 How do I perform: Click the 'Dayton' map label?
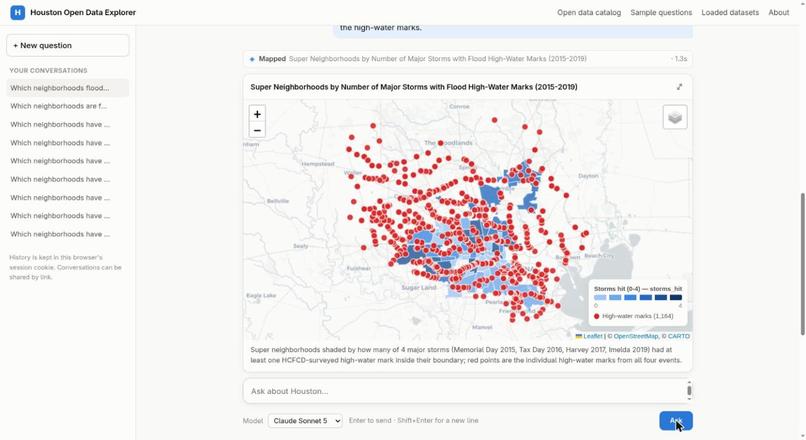(x=588, y=176)
